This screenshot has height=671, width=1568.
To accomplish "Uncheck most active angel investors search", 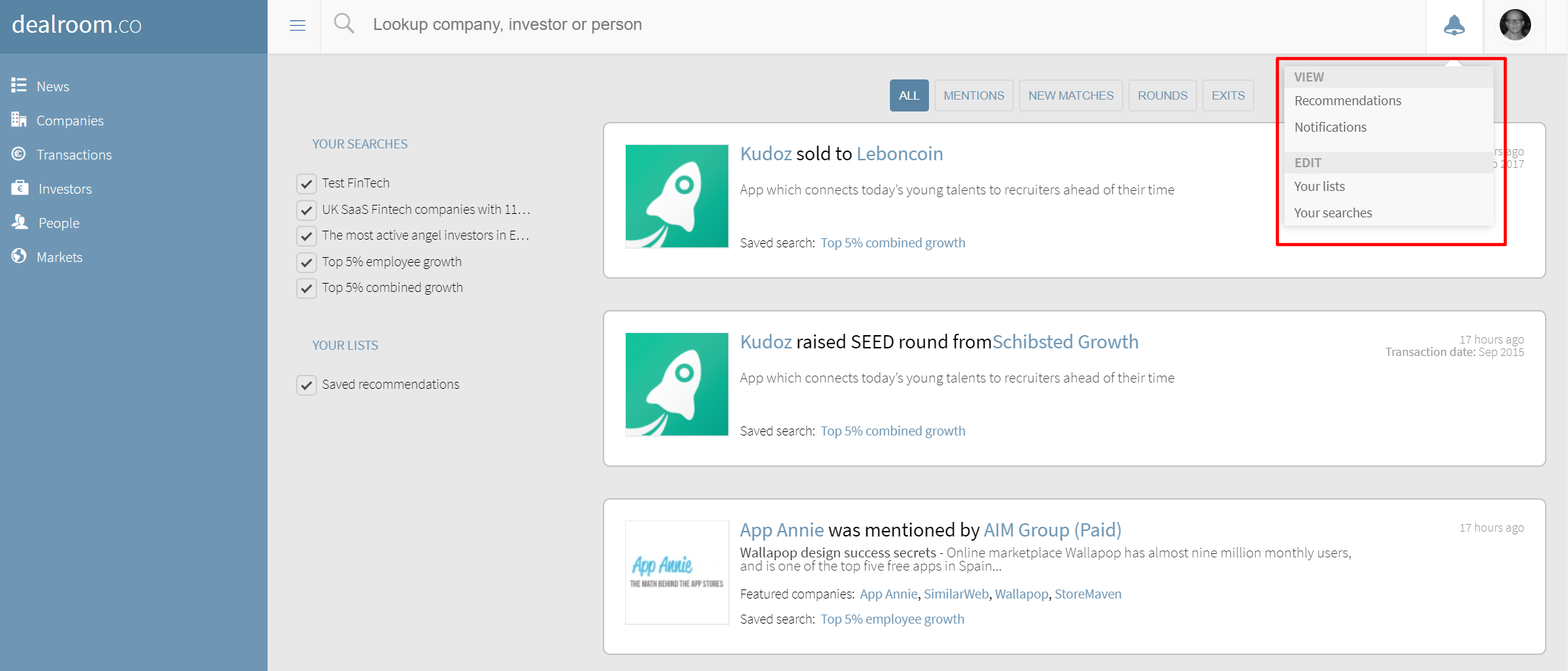I will coord(307,236).
